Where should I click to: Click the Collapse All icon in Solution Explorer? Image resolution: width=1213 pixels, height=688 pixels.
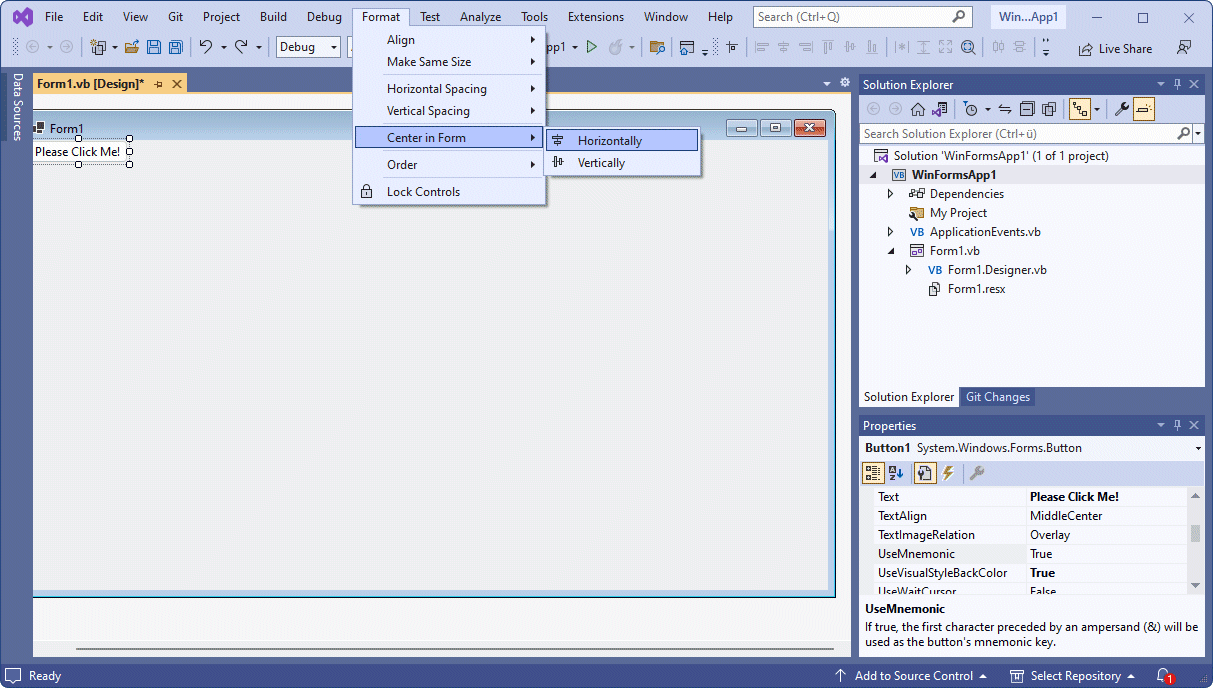tap(1027, 109)
